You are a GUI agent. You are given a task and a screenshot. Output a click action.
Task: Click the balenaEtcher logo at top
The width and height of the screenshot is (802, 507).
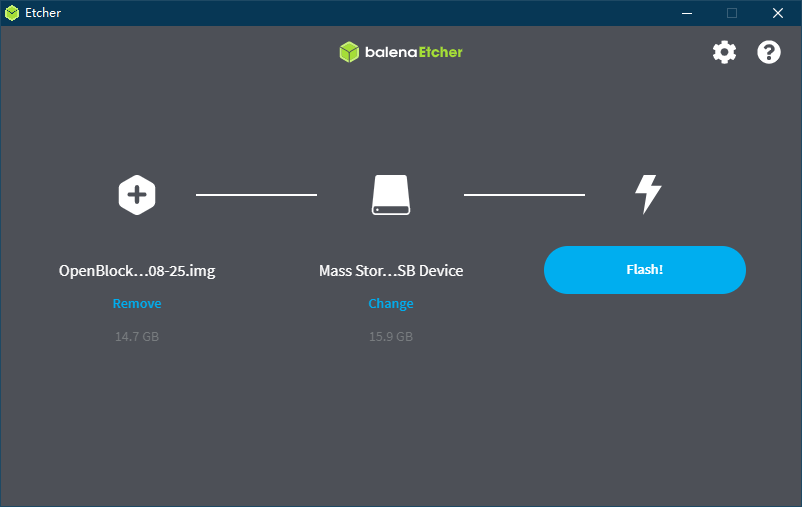click(x=401, y=52)
